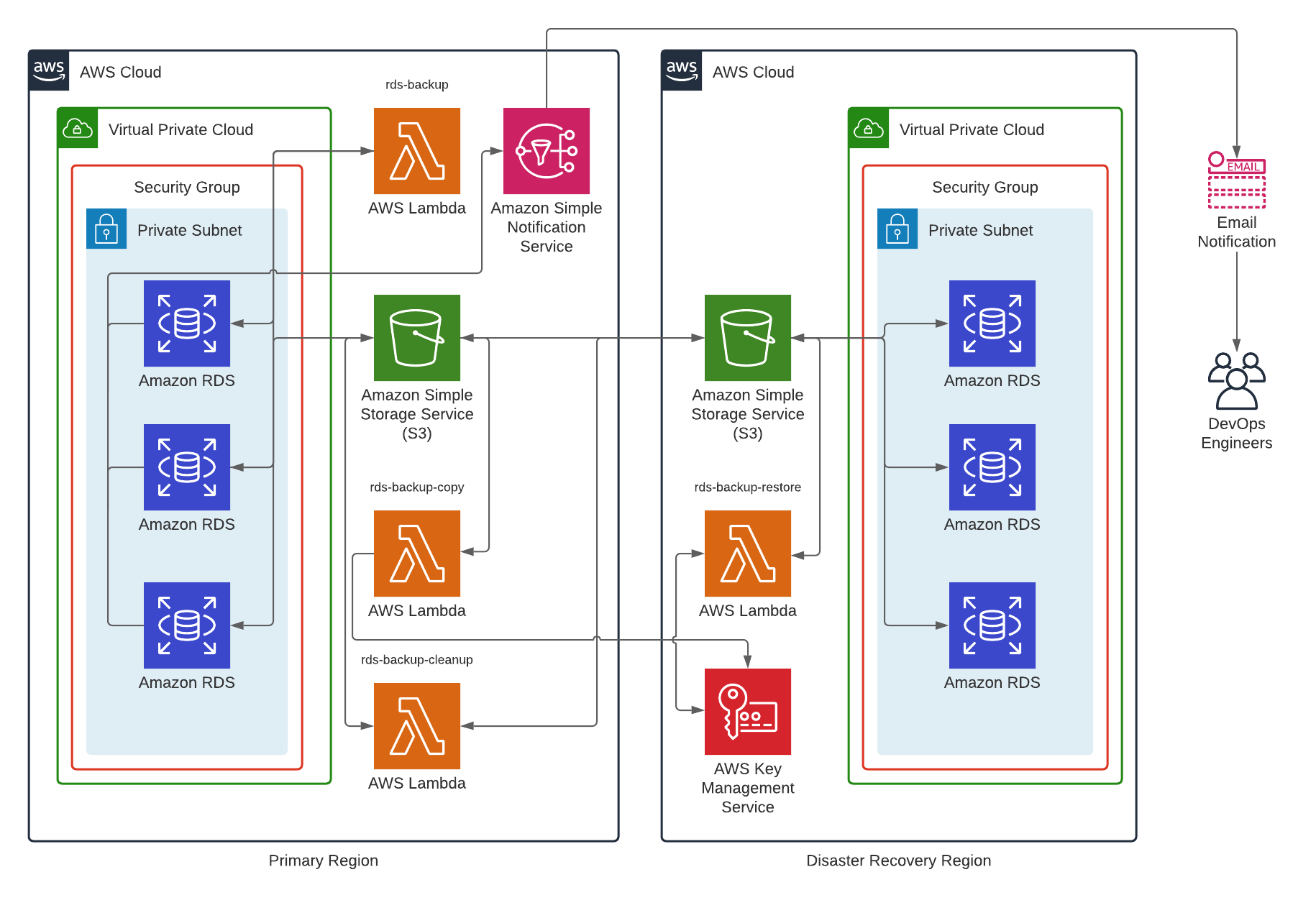Click the 'Private Subnet' label in Primary Region
The height and width of the screenshot is (913, 1316).
(190, 230)
